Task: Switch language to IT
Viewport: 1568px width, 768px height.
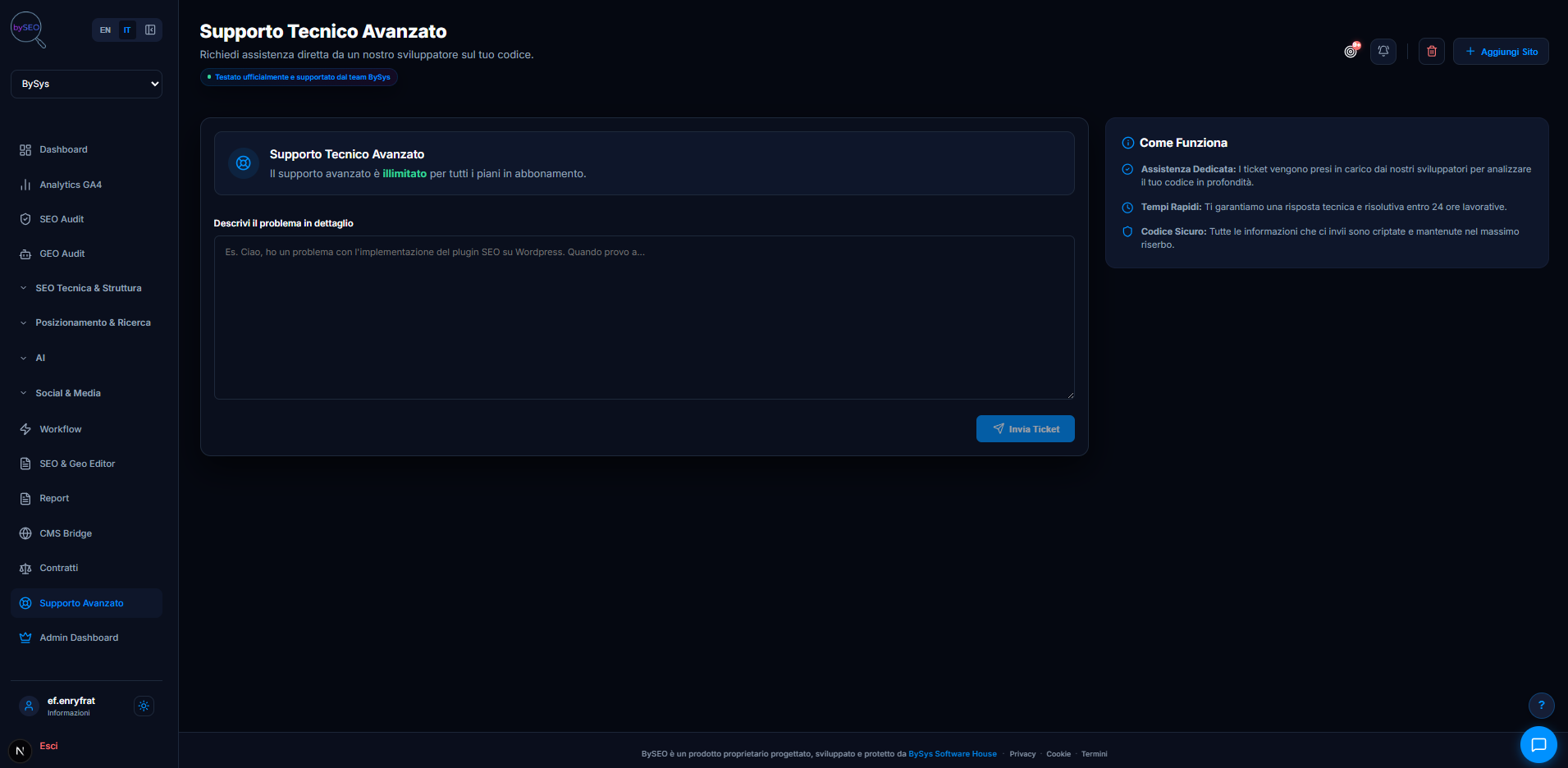Action: tap(127, 30)
